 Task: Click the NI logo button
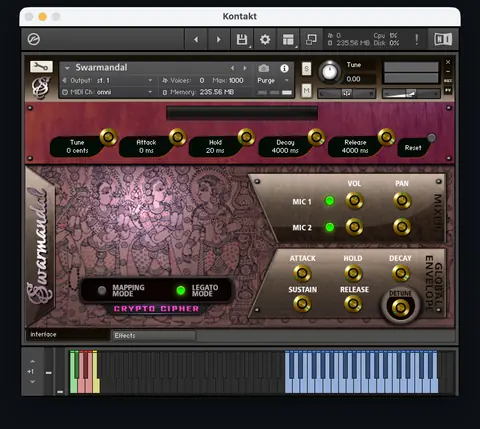(x=443, y=39)
